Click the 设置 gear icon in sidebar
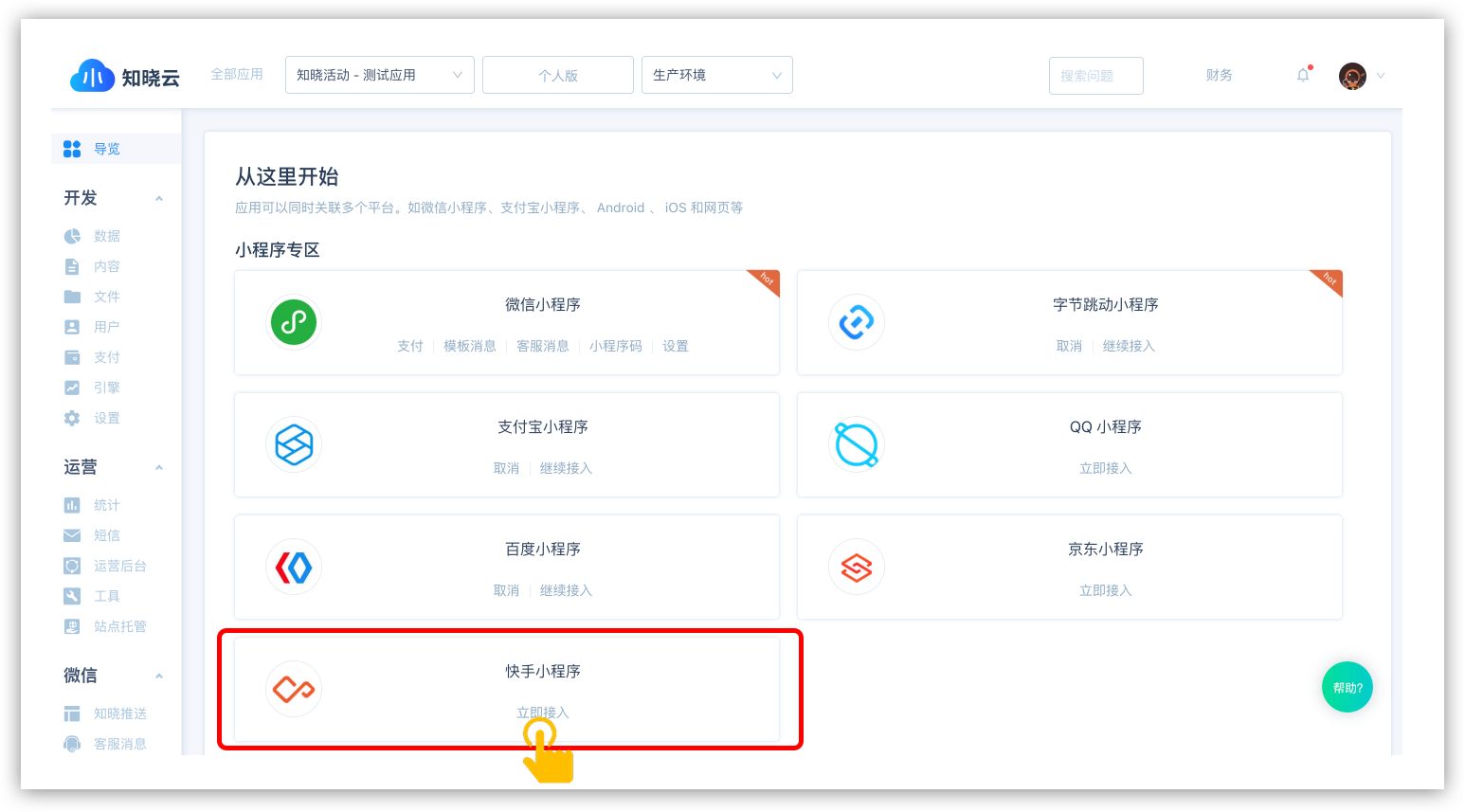This screenshot has width=1465, height=812. point(72,418)
